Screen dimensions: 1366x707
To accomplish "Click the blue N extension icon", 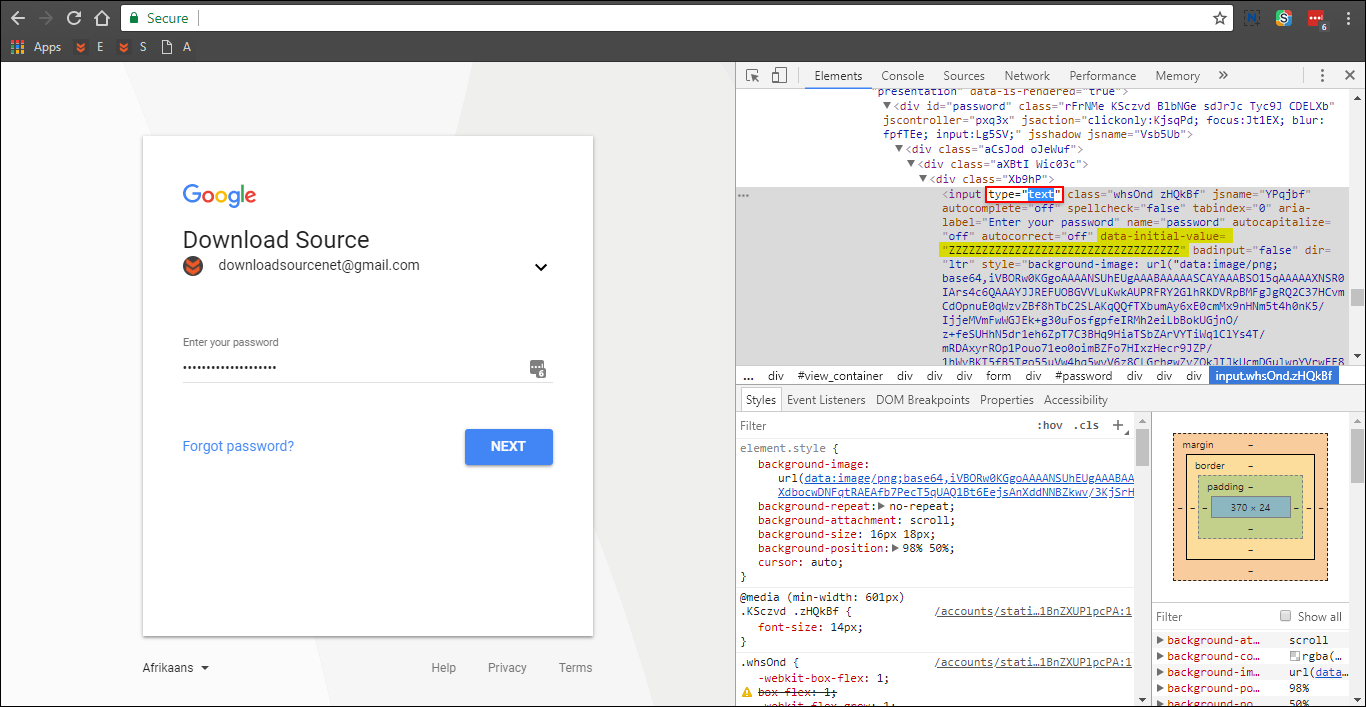I will pyautogui.click(x=1253, y=18).
